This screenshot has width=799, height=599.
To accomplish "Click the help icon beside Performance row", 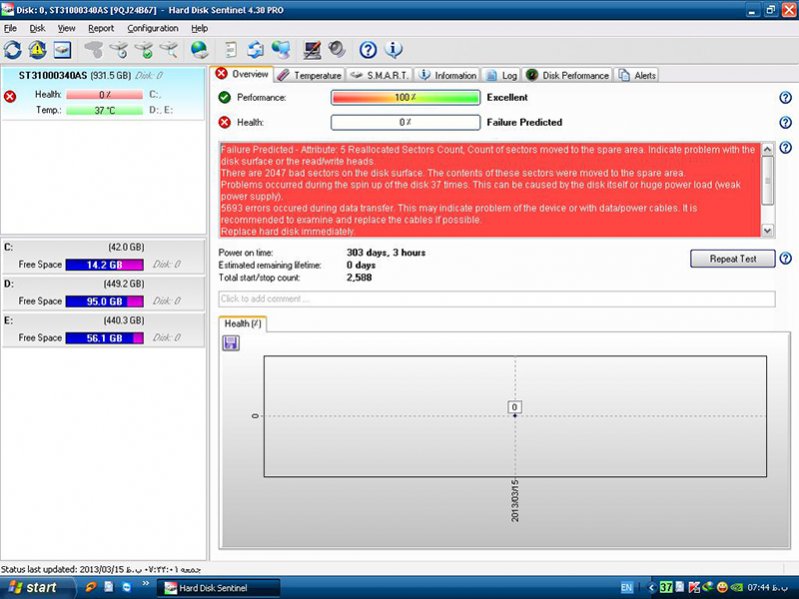I will 785,97.
